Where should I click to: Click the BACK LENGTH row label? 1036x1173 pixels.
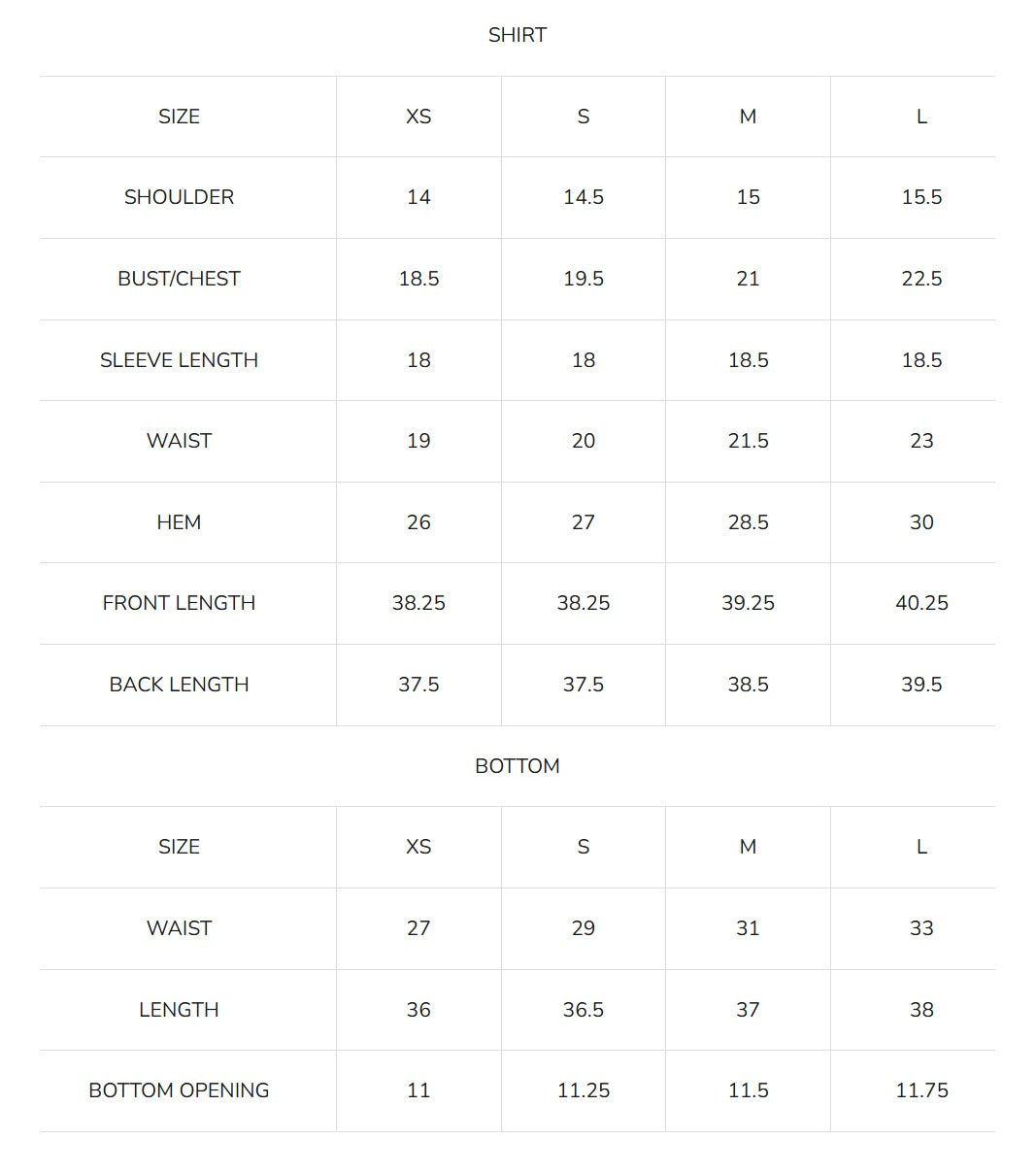point(179,685)
